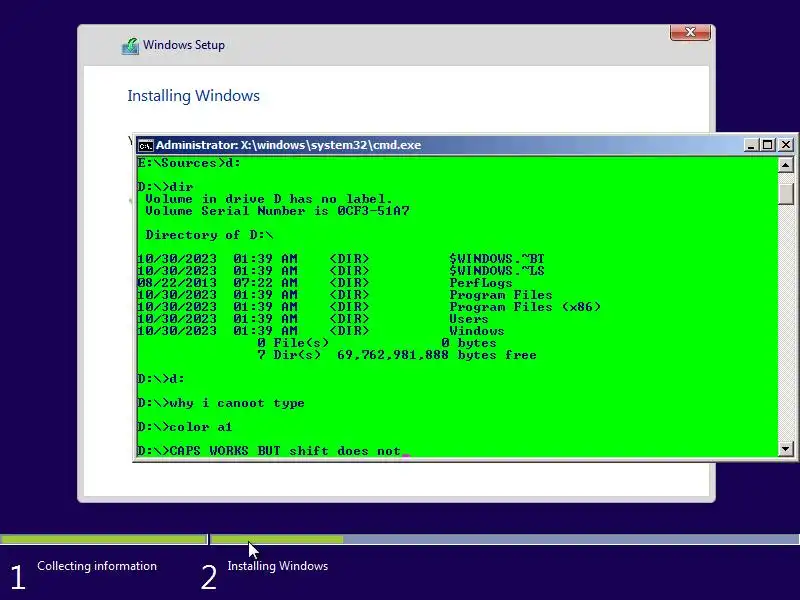Click the PerfLogs directory entry
Screen dimensions: 800x600
pyautogui.click(x=480, y=283)
